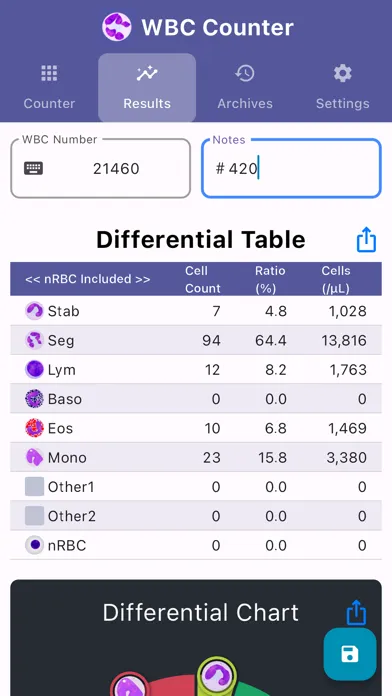
Task: Edit the WBC Number field
Action: [x=101, y=168]
